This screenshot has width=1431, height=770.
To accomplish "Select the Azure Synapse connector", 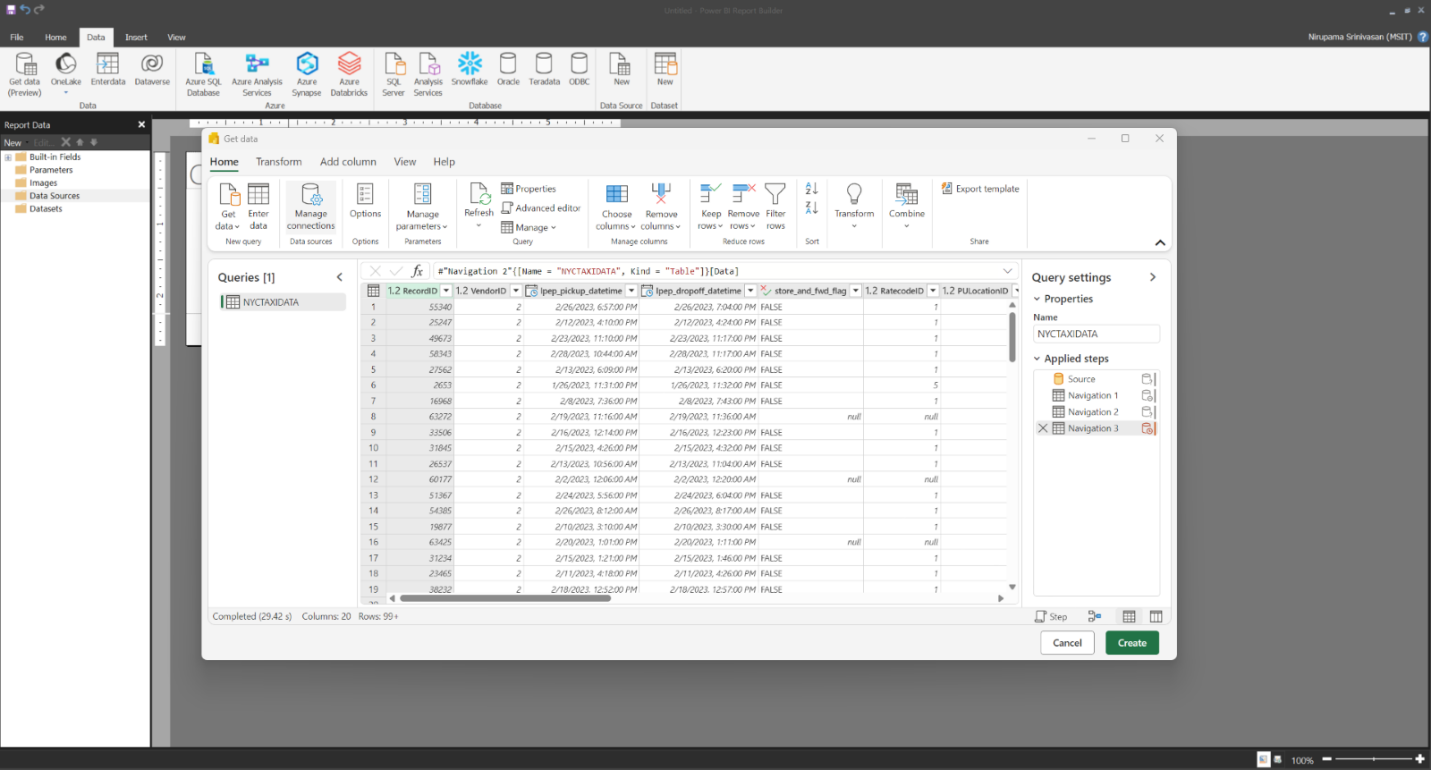I will click(307, 75).
